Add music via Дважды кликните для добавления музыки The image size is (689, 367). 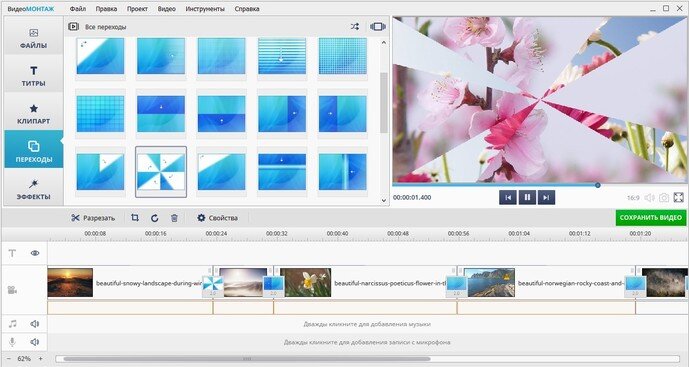point(367,324)
